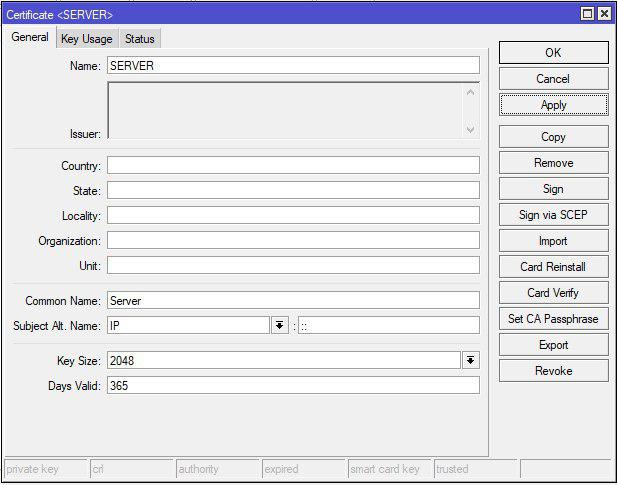Export the certificate
This screenshot has height=485, width=617.
pos(553,345)
